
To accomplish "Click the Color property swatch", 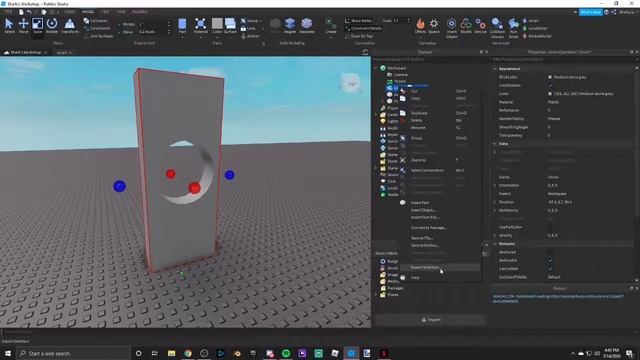I will (x=550, y=94).
